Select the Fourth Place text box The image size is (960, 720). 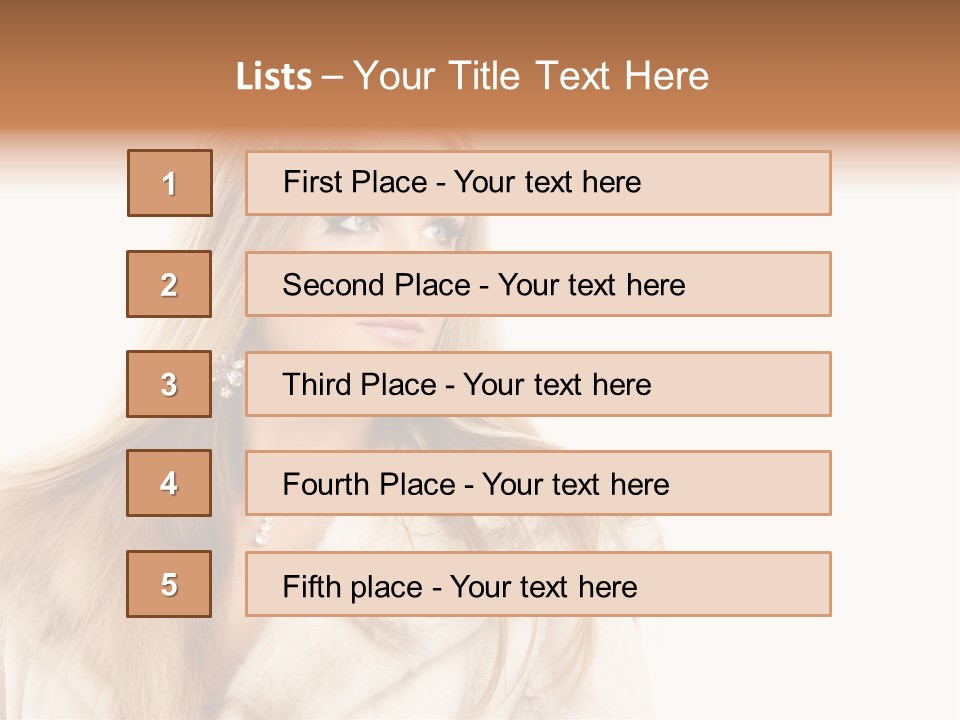538,483
